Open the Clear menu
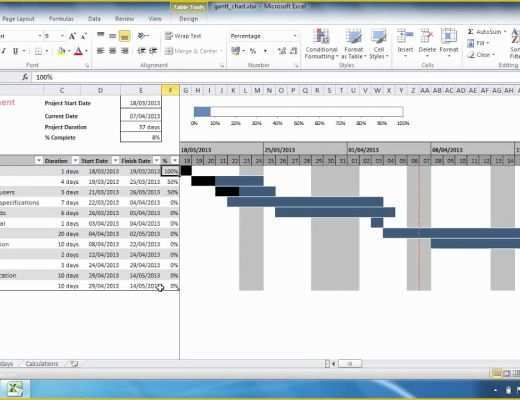Viewport: 520px width, 400px height. coord(481,54)
